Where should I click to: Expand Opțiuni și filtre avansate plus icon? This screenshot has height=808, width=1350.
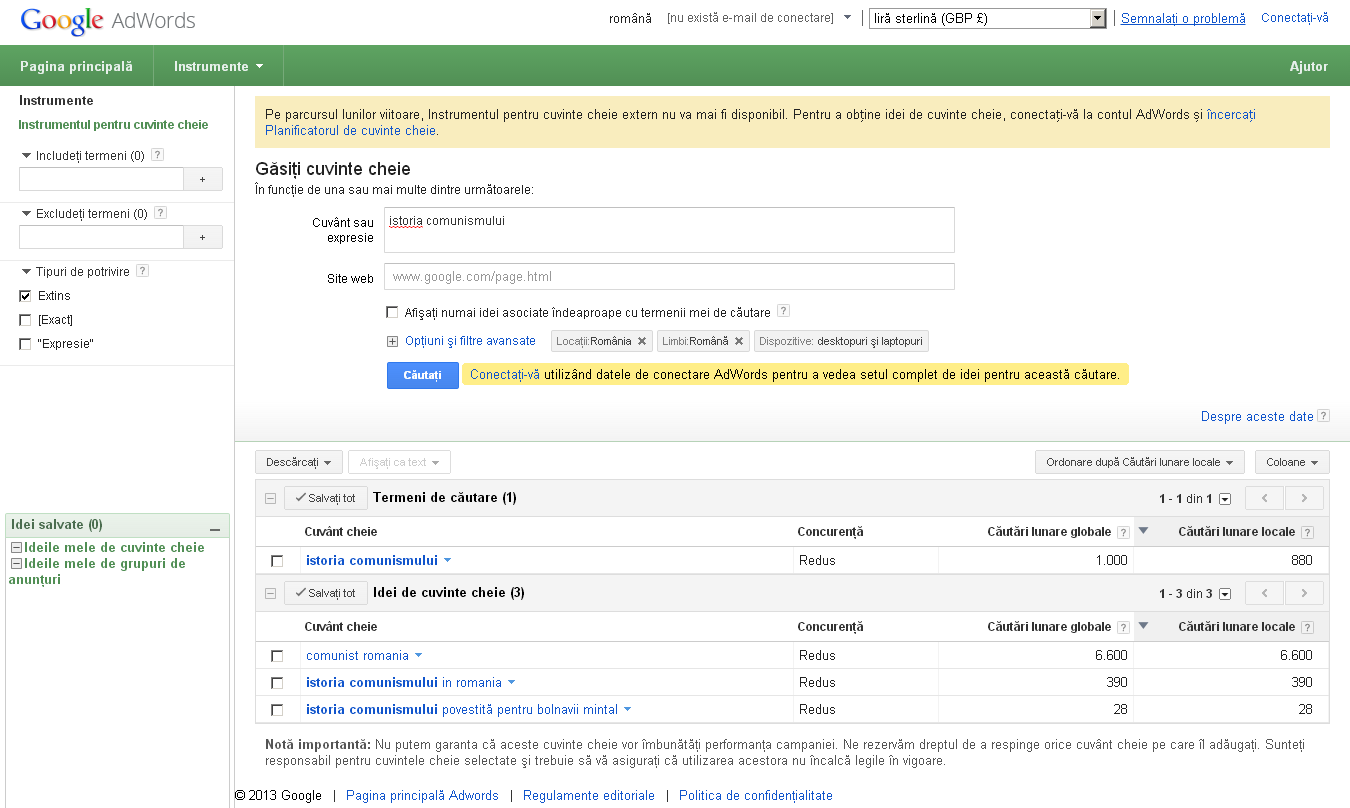(392, 341)
